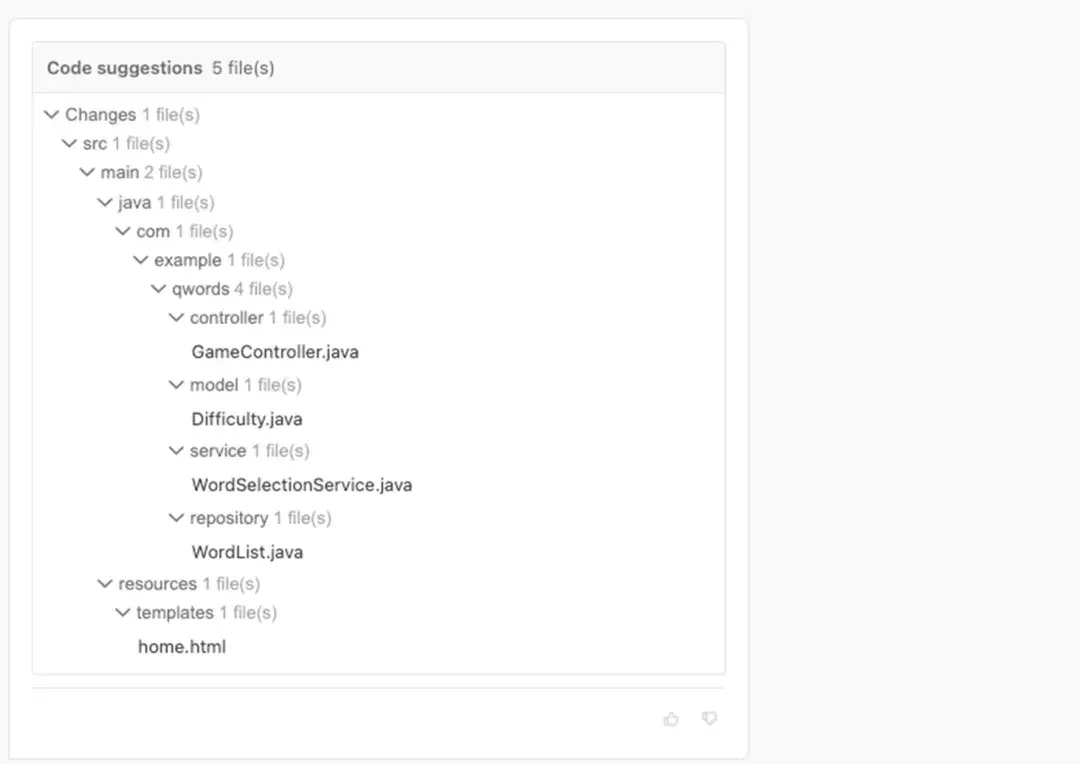Collapse the Changes root folder
Screen dimensions: 1080x764
coord(52,115)
